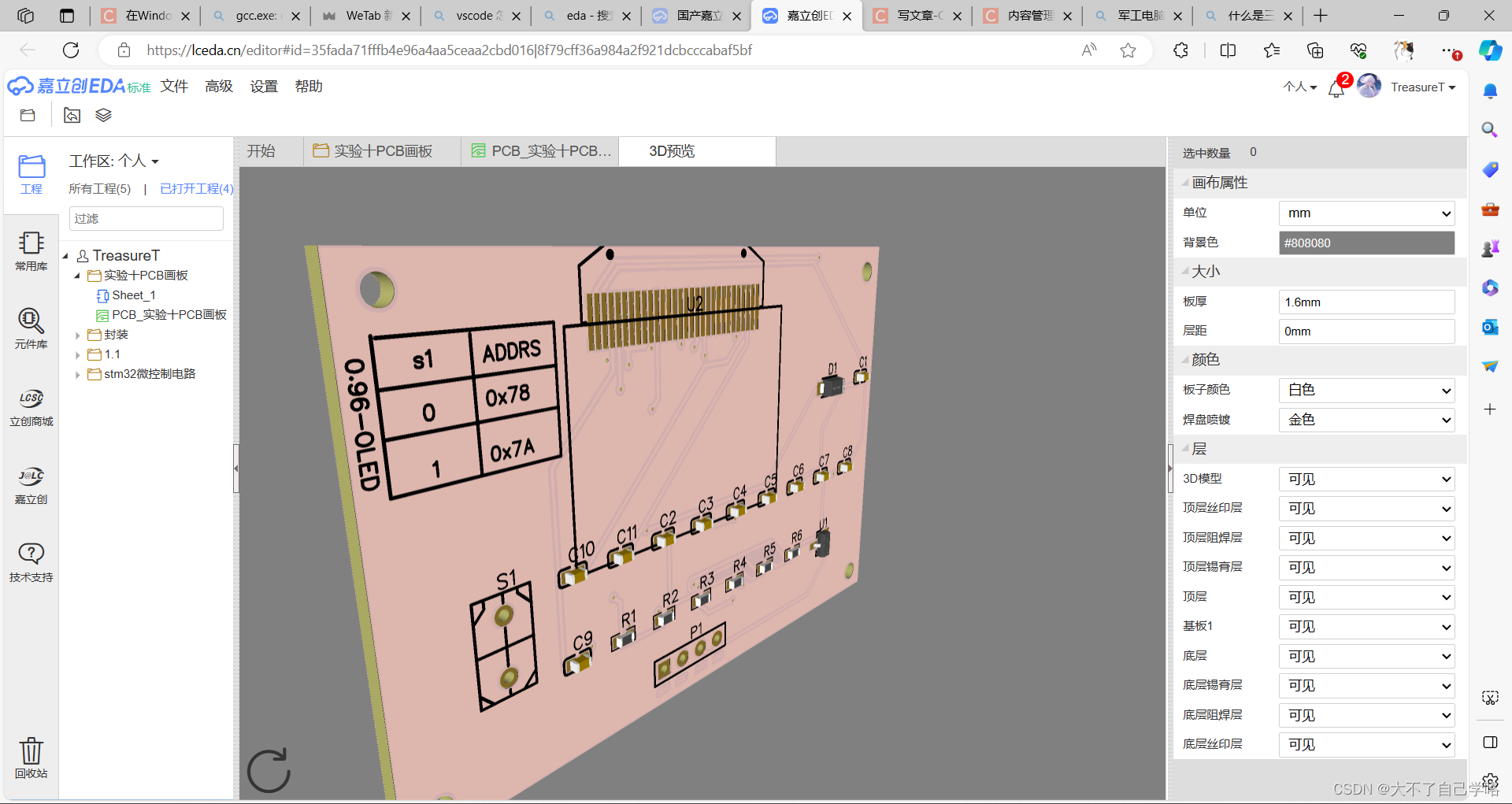
Task: Click the 过滤 filter input box
Action: coord(146,219)
